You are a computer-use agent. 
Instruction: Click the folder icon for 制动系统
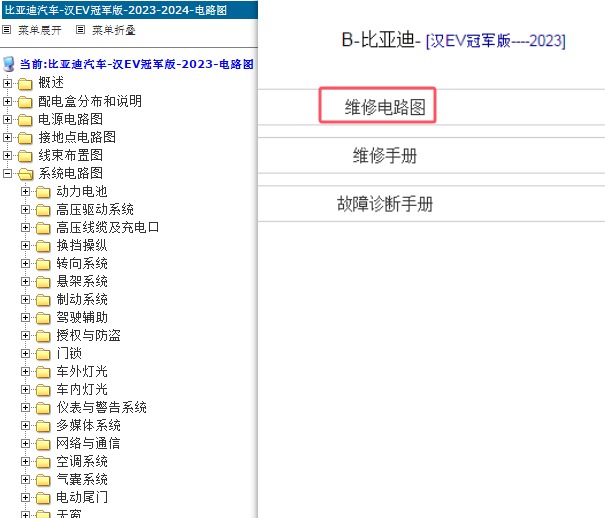click(x=43, y=300)
